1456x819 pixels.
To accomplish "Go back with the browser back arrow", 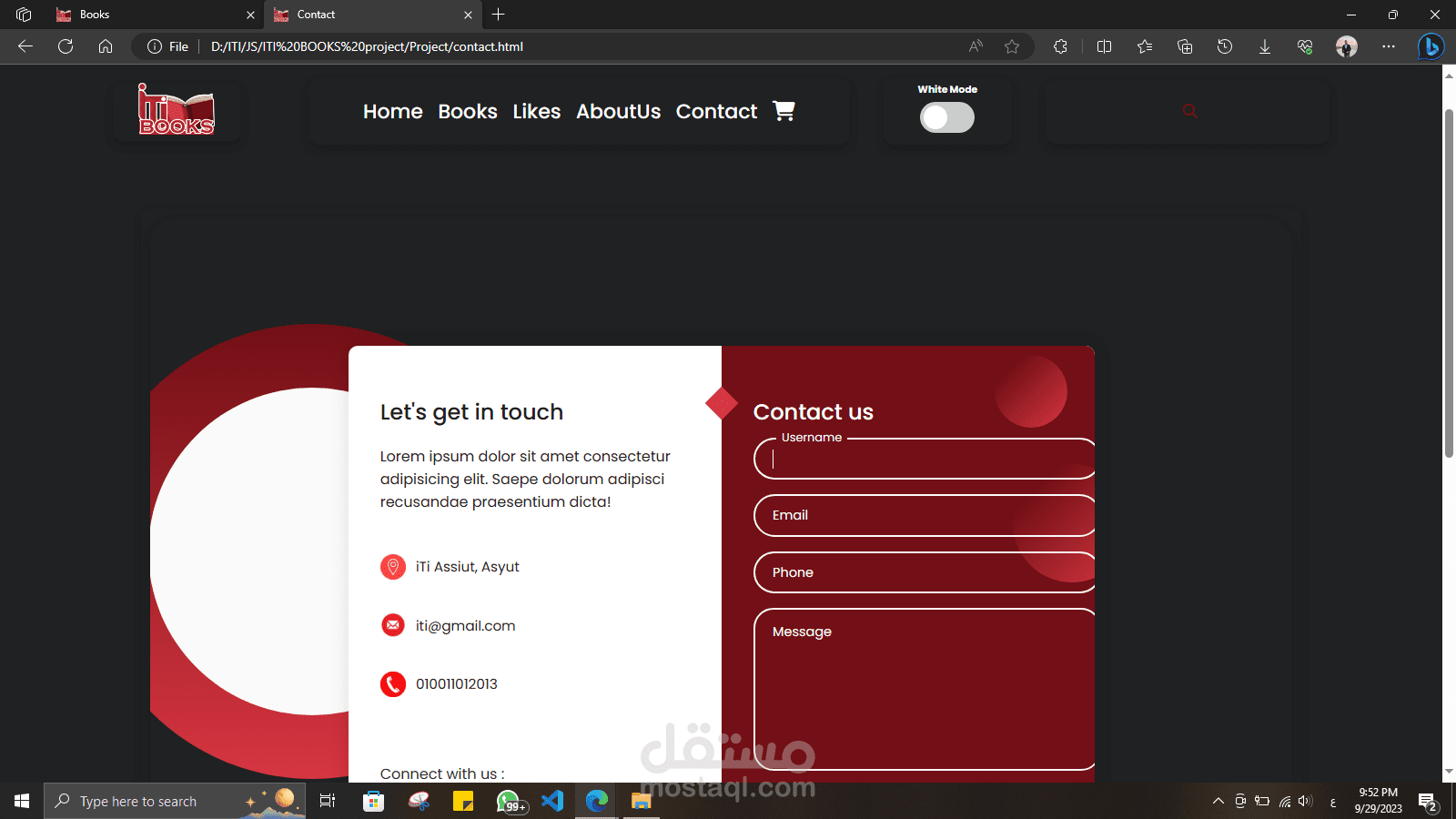I will 25,46.
